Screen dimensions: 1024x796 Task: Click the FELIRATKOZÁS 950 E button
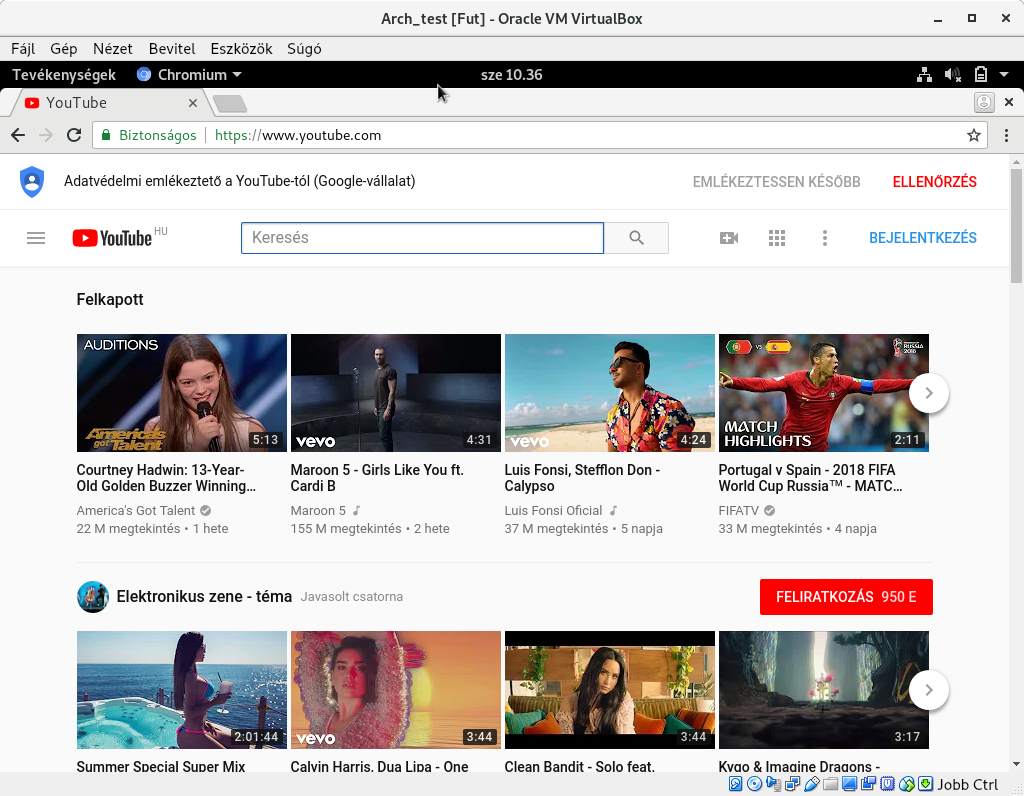click(846, 597)
